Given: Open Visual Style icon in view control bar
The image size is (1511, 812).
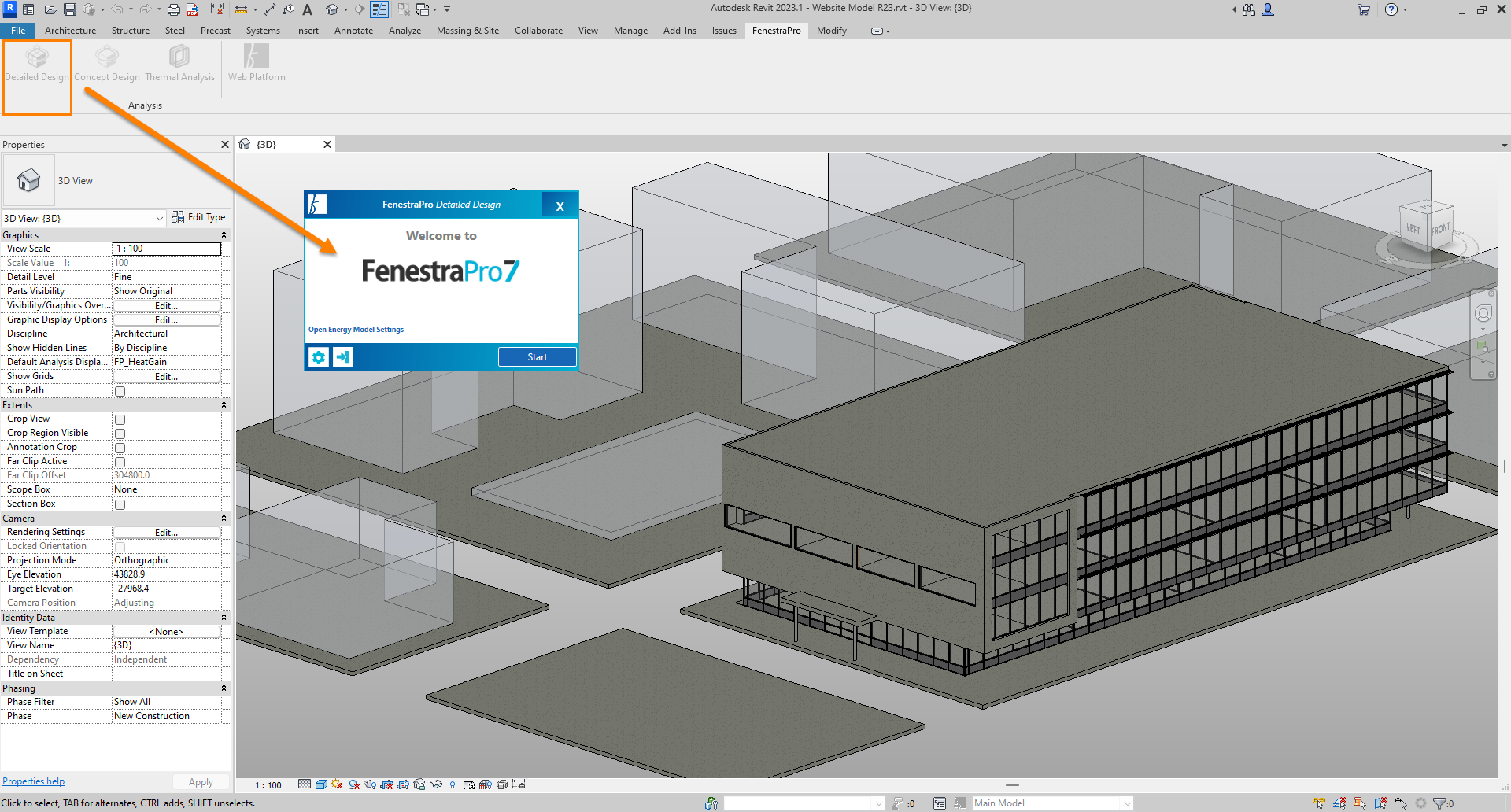Looking at the screenshot, I should coord(321,784).
